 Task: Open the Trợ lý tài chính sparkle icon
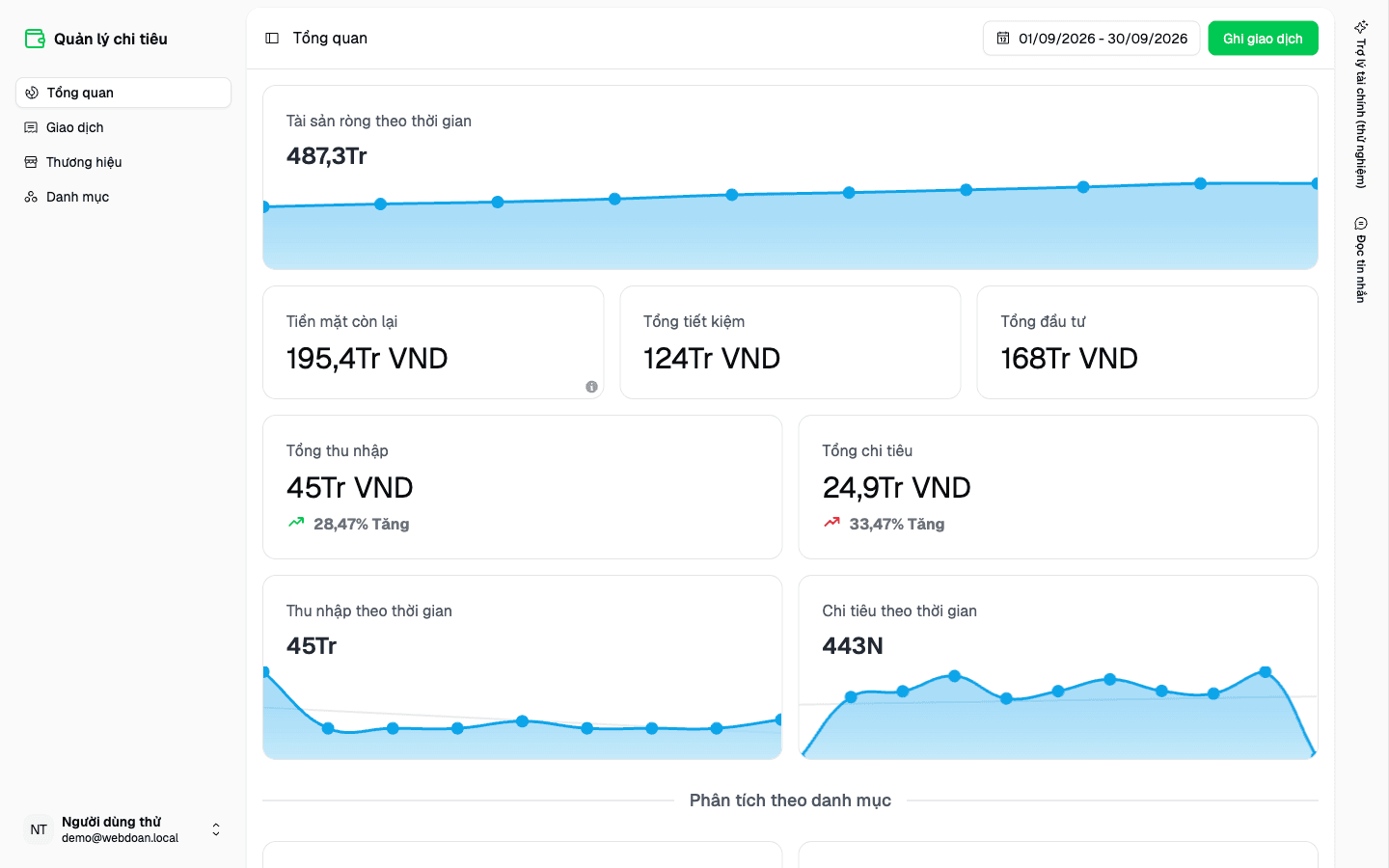tap(1361, 27)
